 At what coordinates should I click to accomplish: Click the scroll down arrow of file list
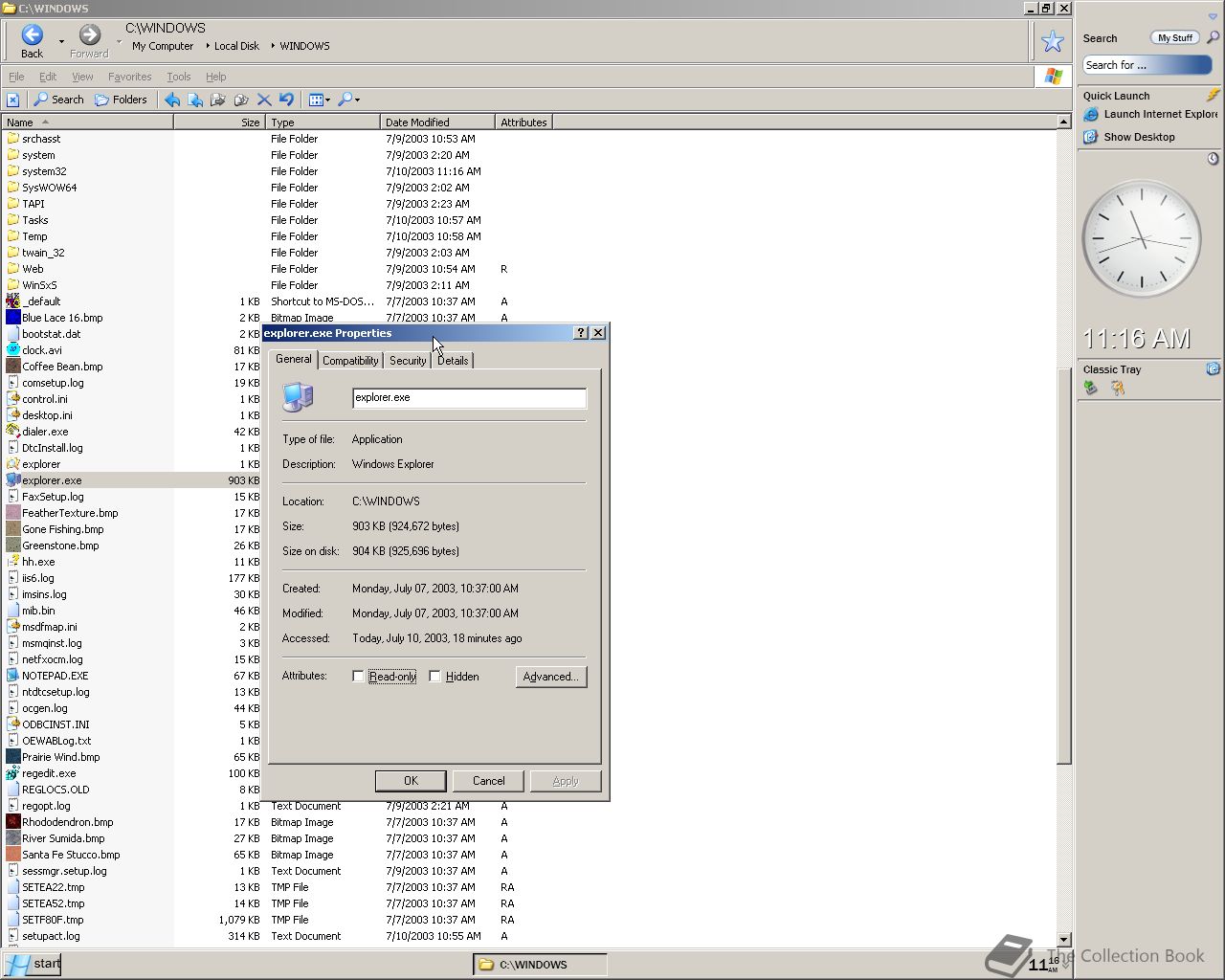[1063, 940]
